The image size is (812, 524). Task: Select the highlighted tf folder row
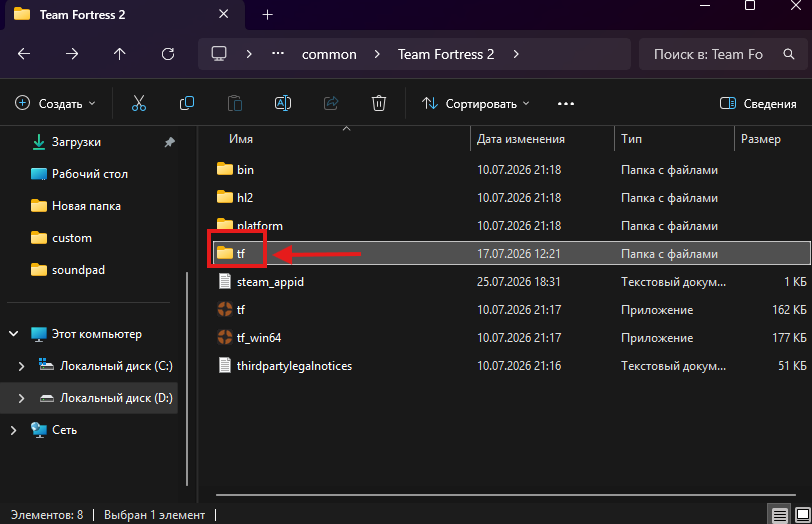[512, 253]
